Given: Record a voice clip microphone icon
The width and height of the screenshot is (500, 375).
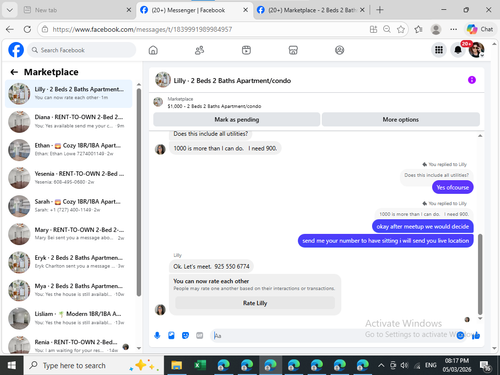Looking at the screenshot, I should click(157, 335).
